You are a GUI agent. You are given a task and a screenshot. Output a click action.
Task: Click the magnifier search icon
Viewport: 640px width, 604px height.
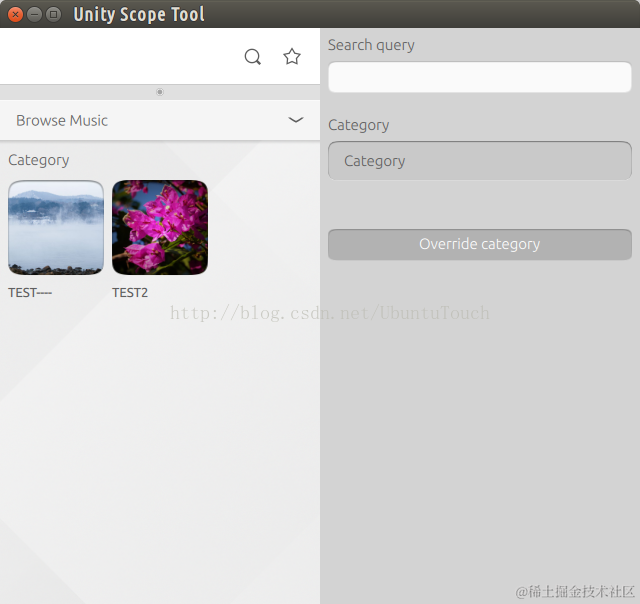(x=253, y=57)
